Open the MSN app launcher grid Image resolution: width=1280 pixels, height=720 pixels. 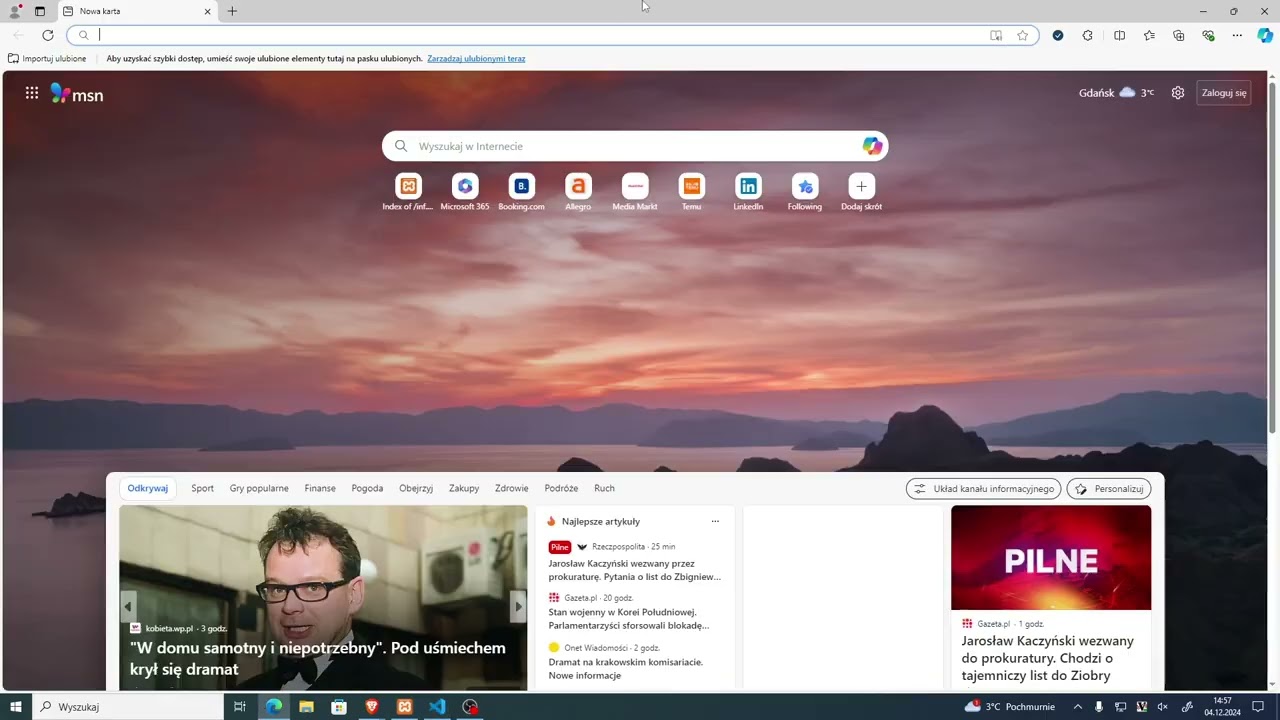(32, 93)
